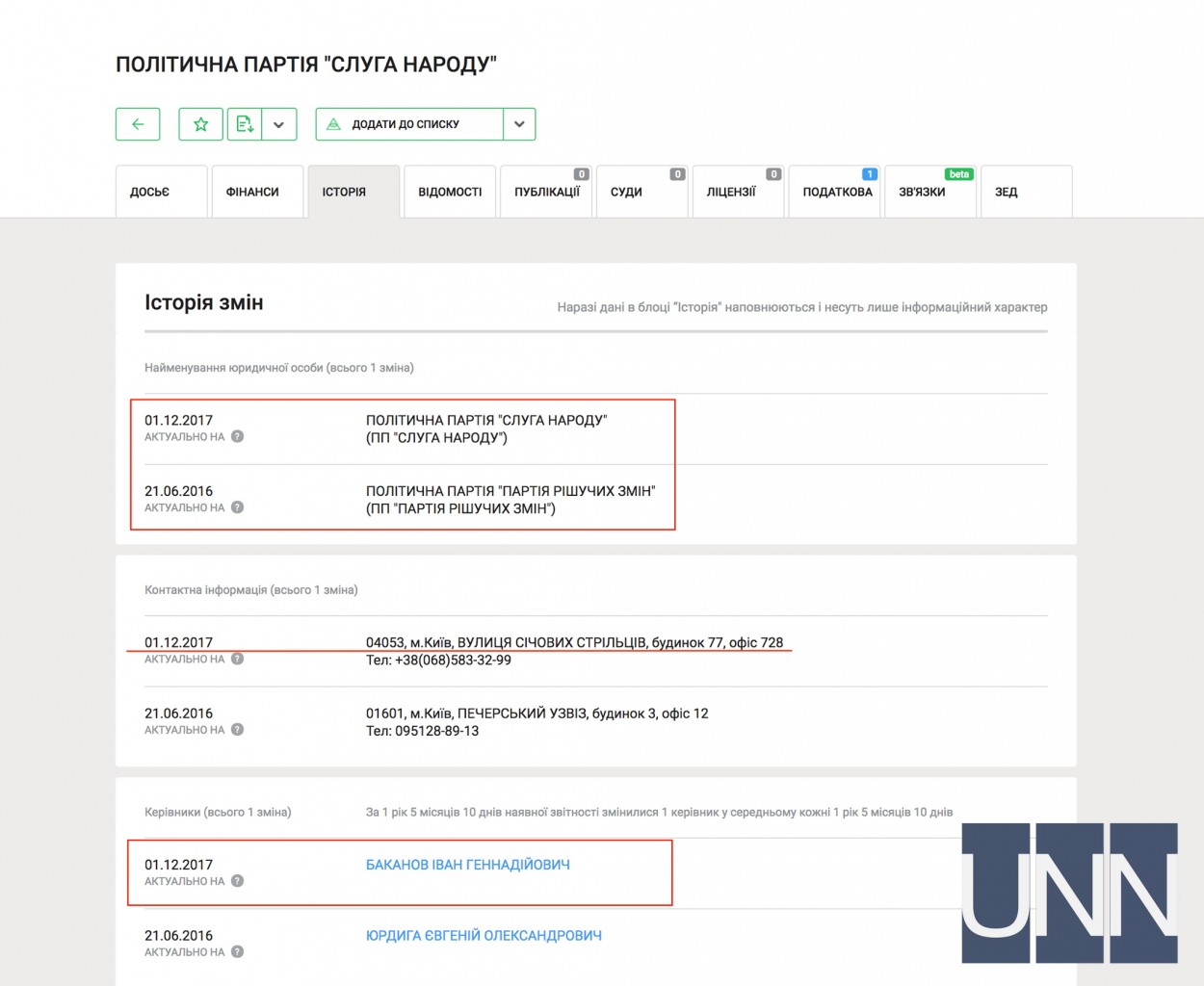The image size is (1204, 986).
Task: Click the 'Додати до списку' button
Action: (x=409, y=124)
